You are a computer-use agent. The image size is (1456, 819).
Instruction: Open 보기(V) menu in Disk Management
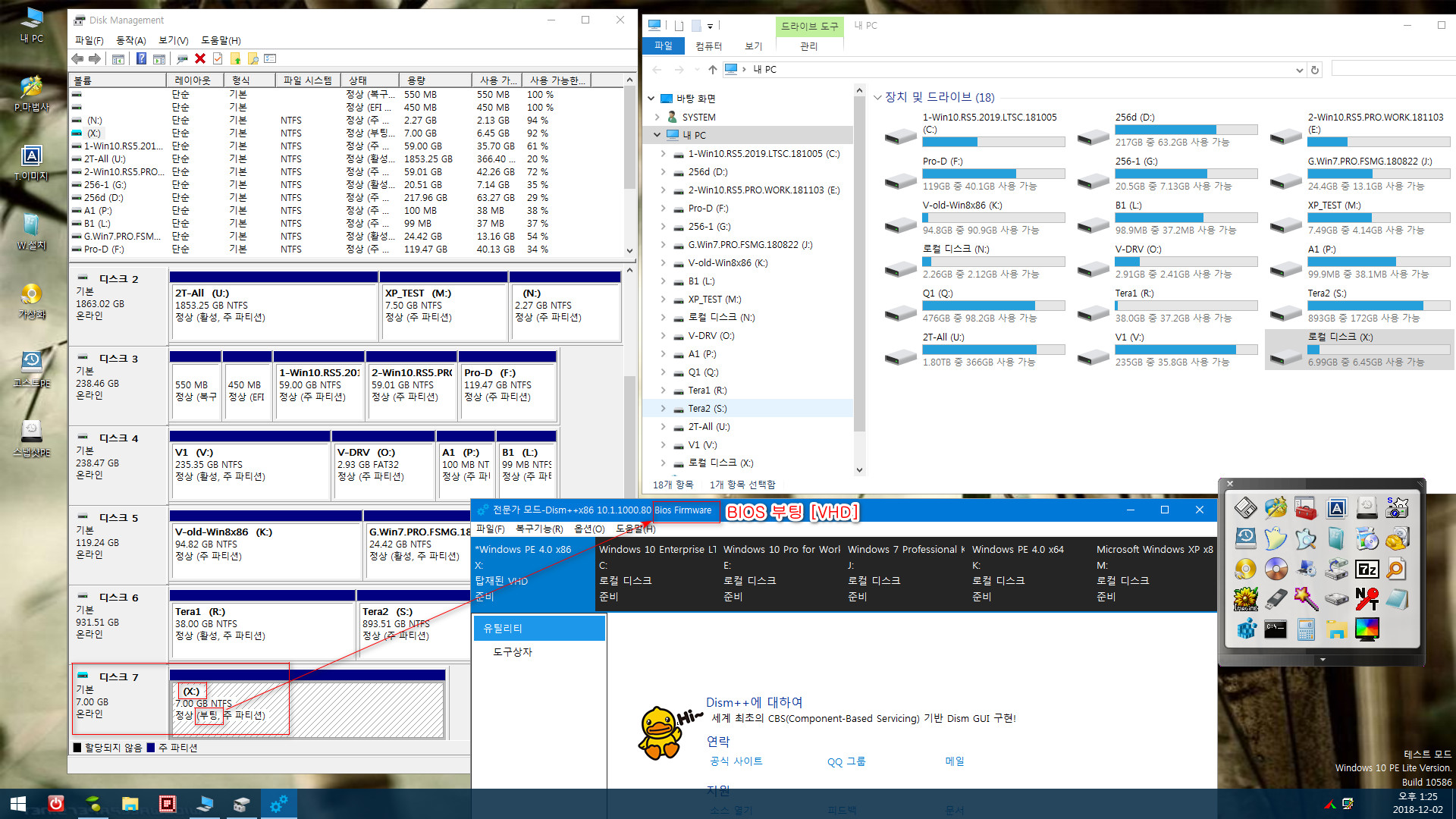click(x=173, y=40)
